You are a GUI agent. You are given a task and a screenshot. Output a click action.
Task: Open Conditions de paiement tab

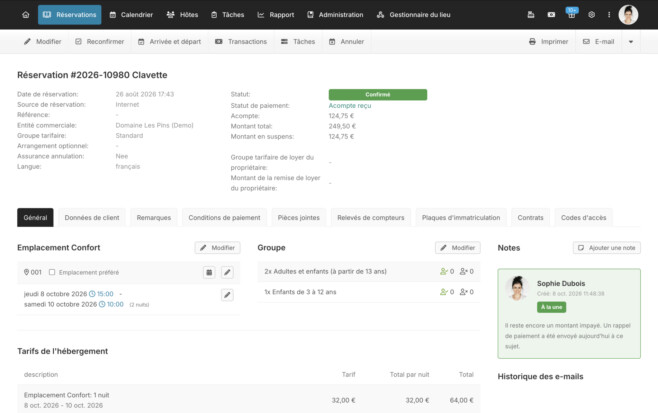[x=224, y=217]
